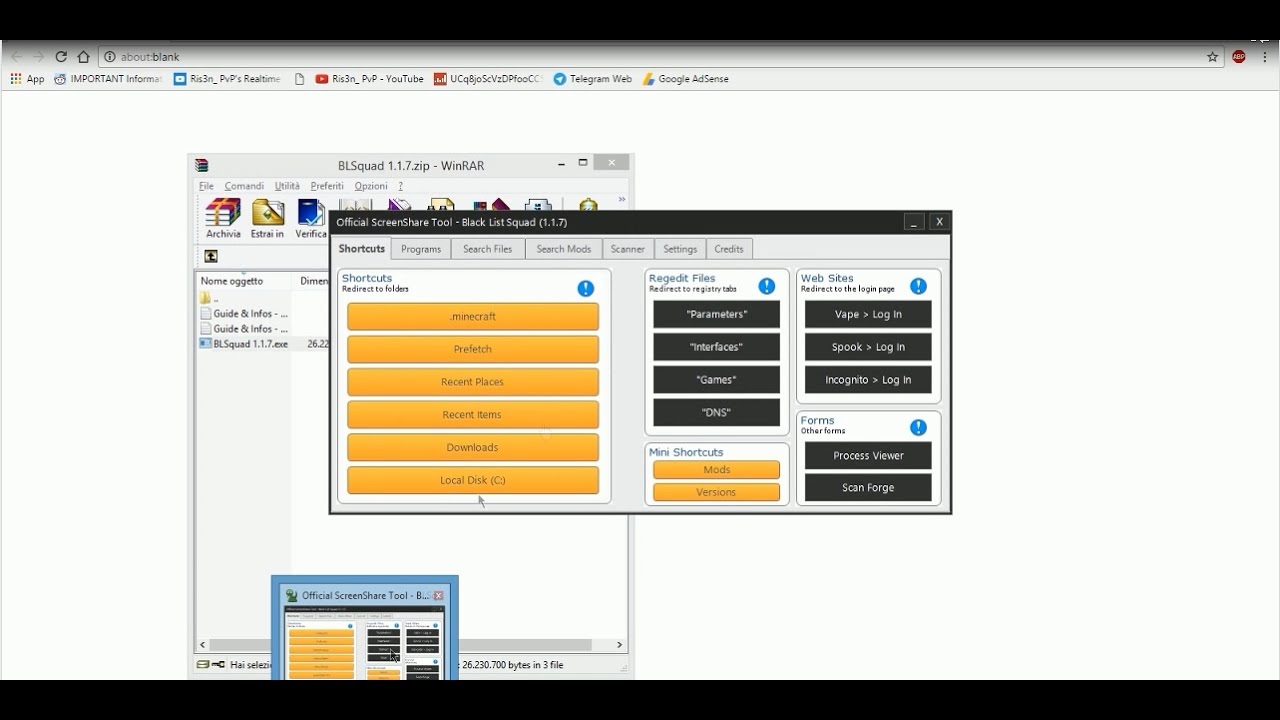The height and width of the screenshot is (720, 1280).
Task: Reload the page in browser
Action: pos(61,57)
